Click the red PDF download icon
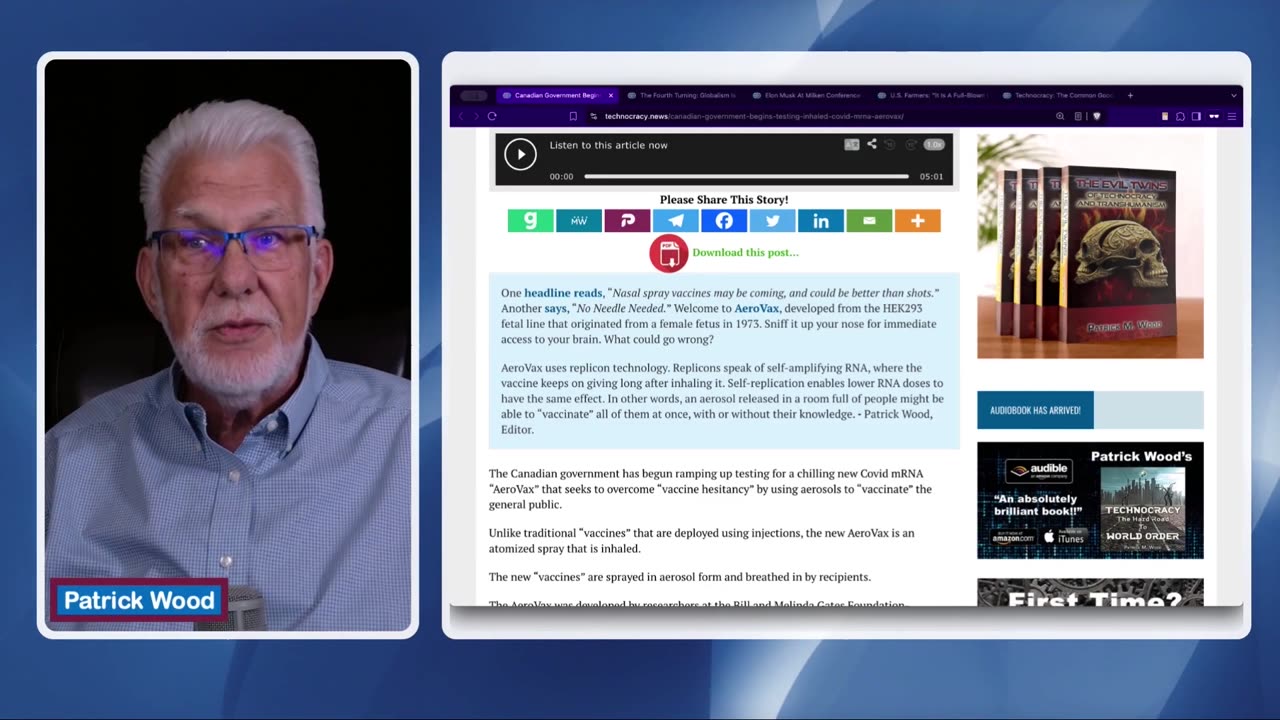The width and height of the screenshot is (1280, 720). coord(668,253)
